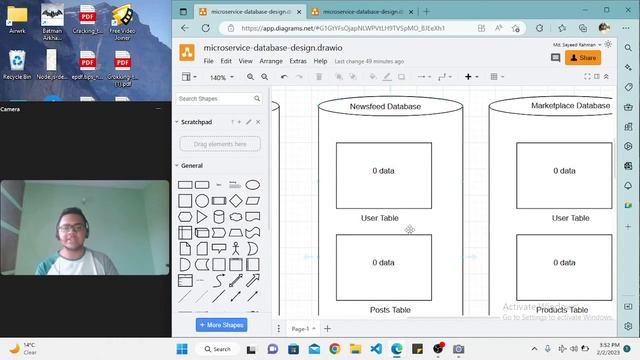Open Chrome from the taskbar
This screenshot has width=640, height=360.
(x=335, y=349)
